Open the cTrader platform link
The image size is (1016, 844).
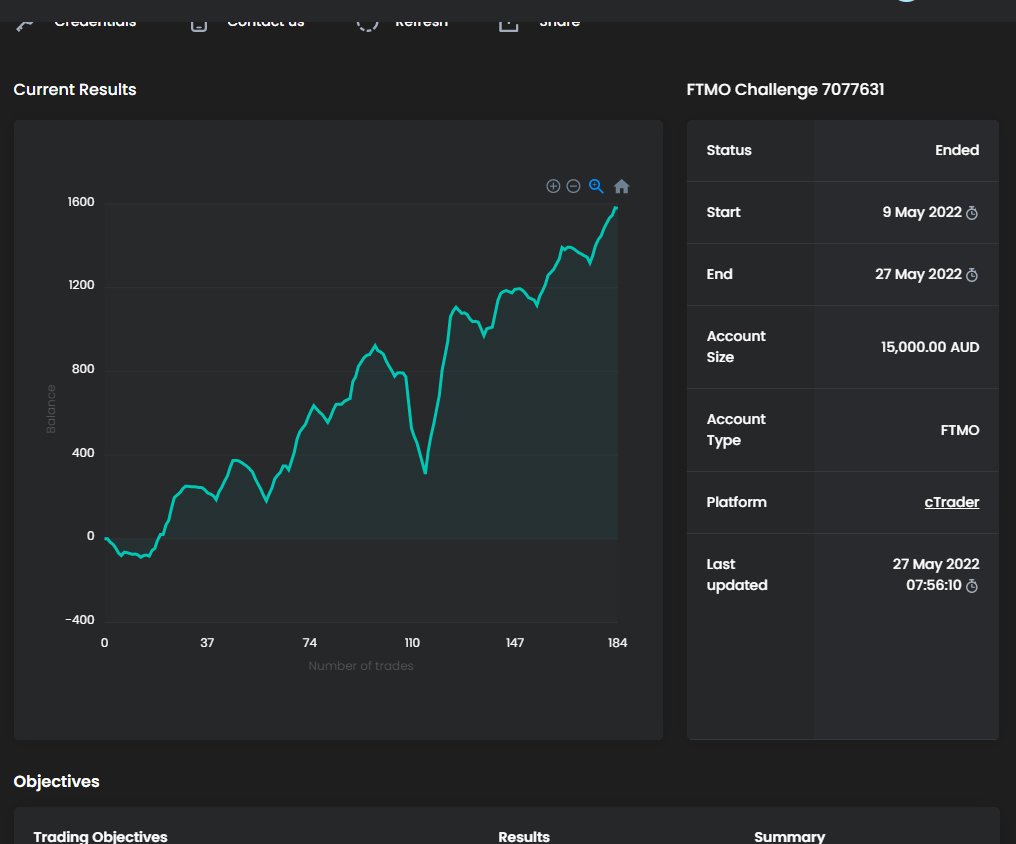(951, 502)
